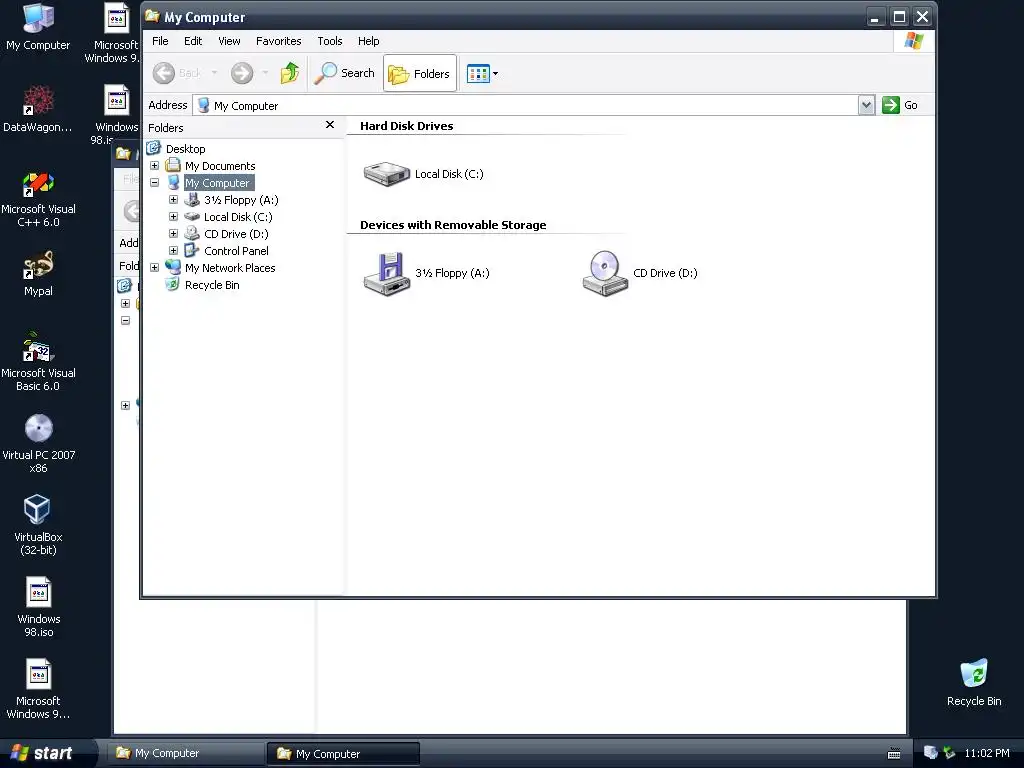This screenshot has height=768, width=1024.
Task: Expand 3½ Floppy (A:) tree node
Action: tap(174, 200)
